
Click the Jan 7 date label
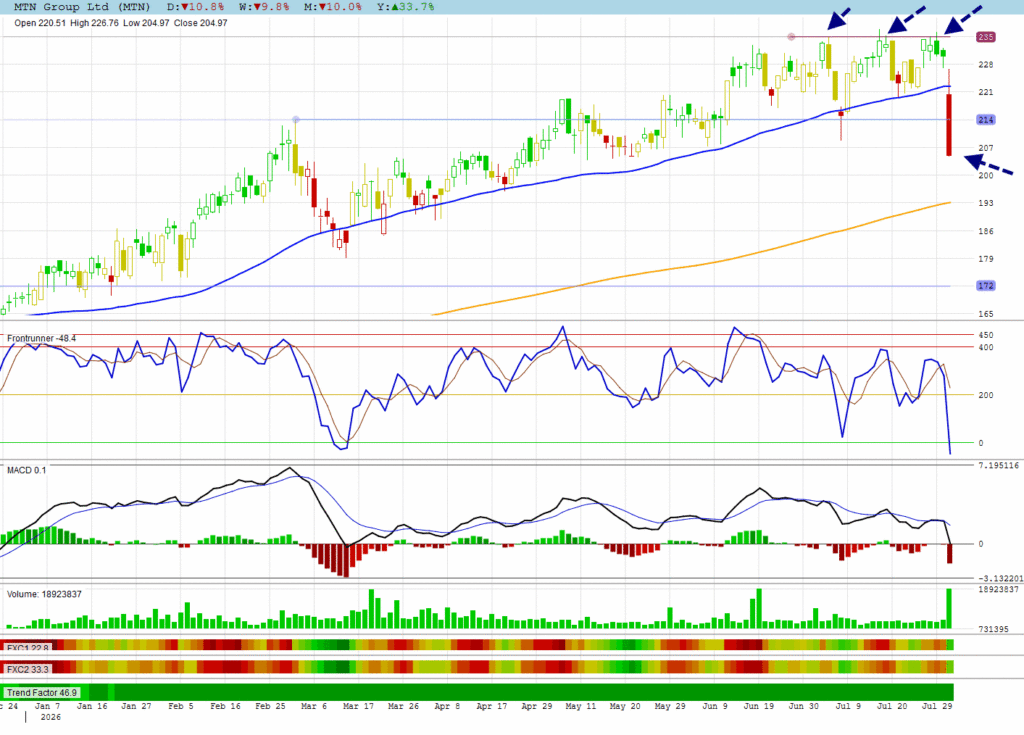pos(47,706)
